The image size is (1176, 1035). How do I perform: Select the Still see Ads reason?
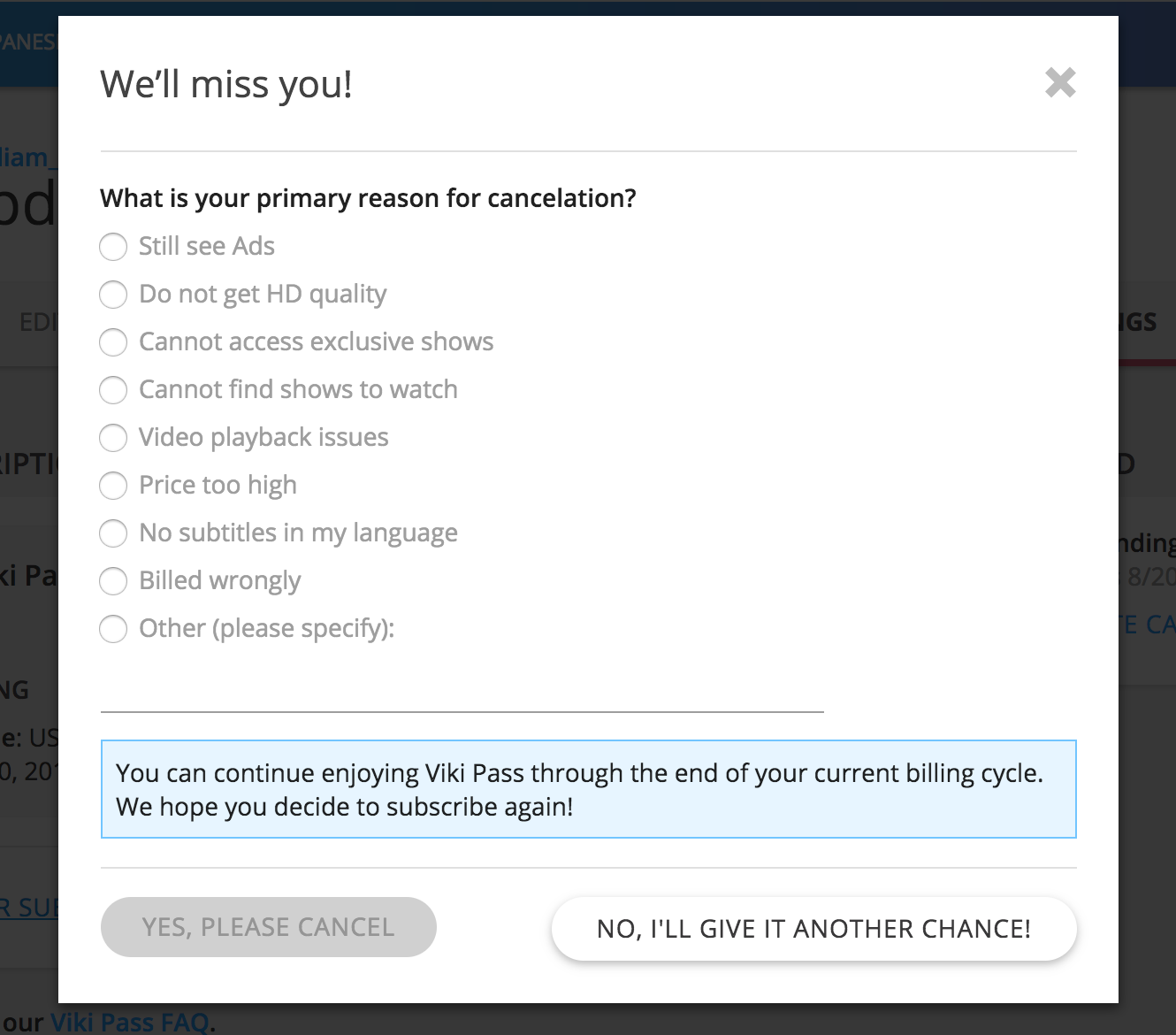113,247
